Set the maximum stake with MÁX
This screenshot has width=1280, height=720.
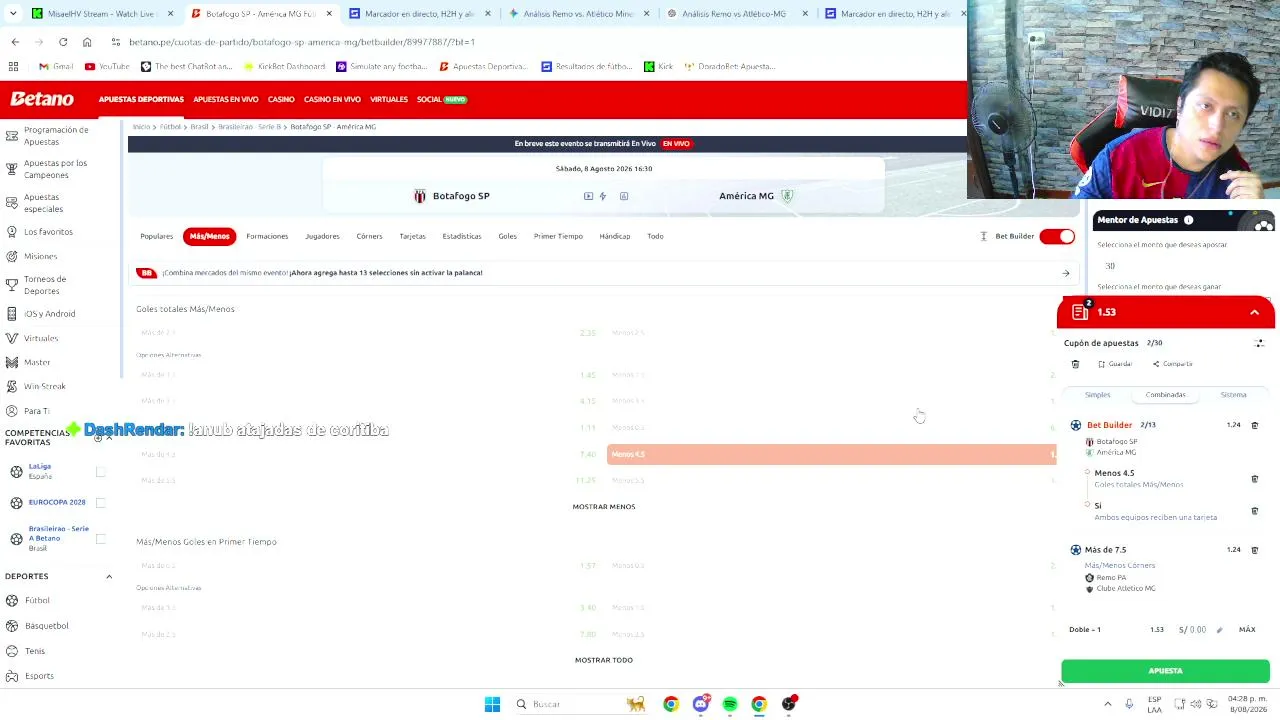coord(1247,630)
